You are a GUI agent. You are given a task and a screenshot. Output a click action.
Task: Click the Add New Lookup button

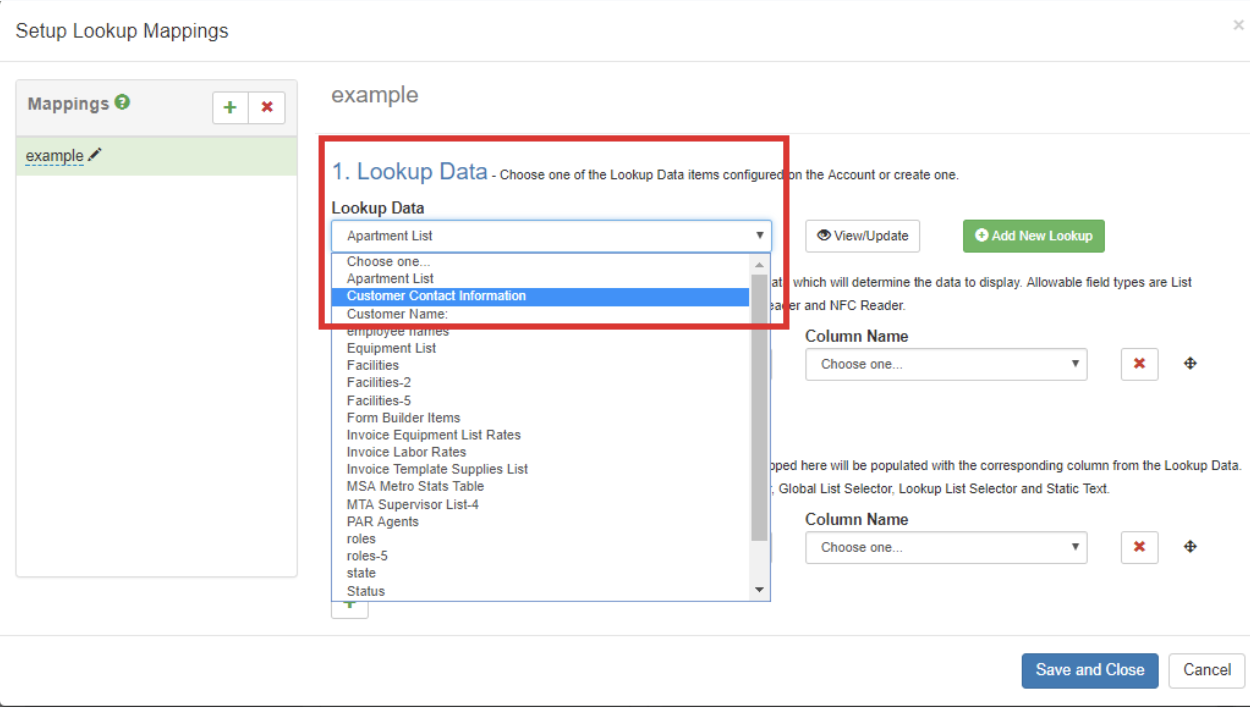tap(1033, 236)
